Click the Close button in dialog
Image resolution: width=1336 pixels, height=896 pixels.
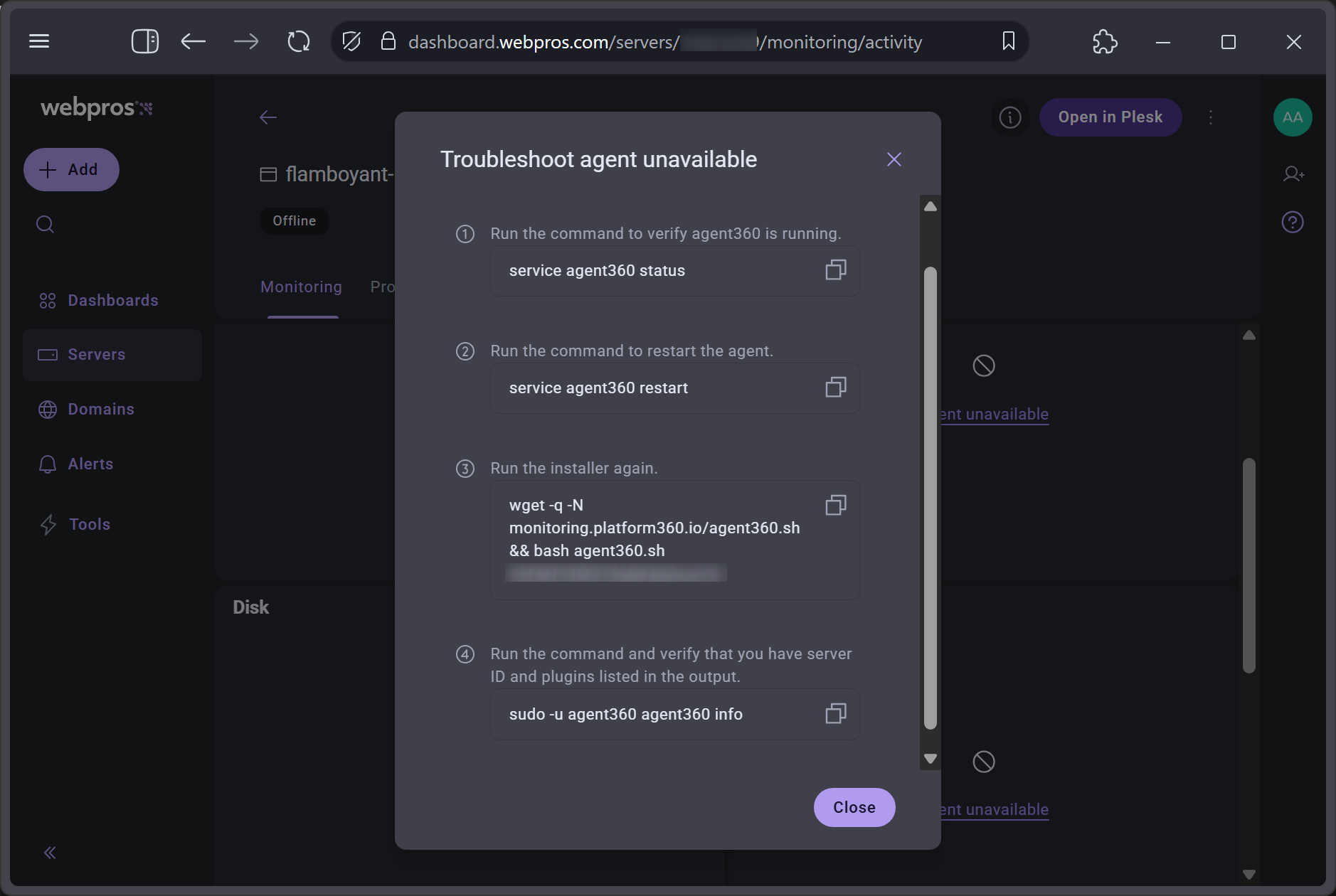pos(854,807)
